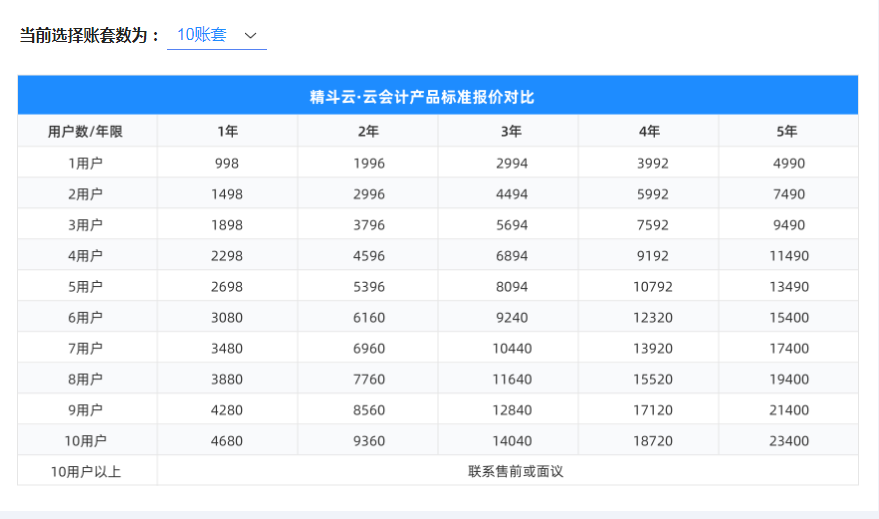The width and height of the screenshot is (879, 519).
Task: Click the price 7592 cell
Action: [x=649, y=224]
